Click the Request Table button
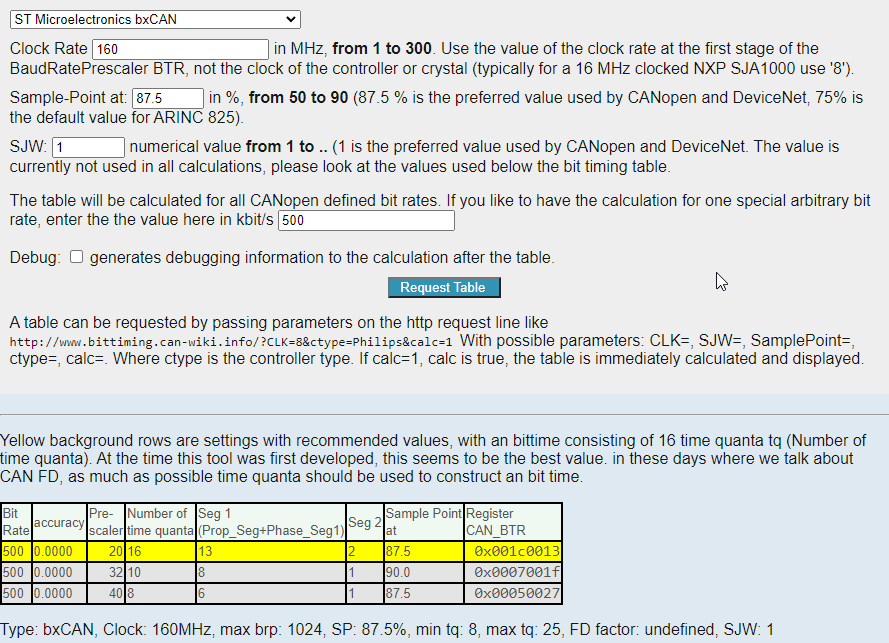Image resolution: width=889 pixels, height=643 pixels. coord(444,287)
